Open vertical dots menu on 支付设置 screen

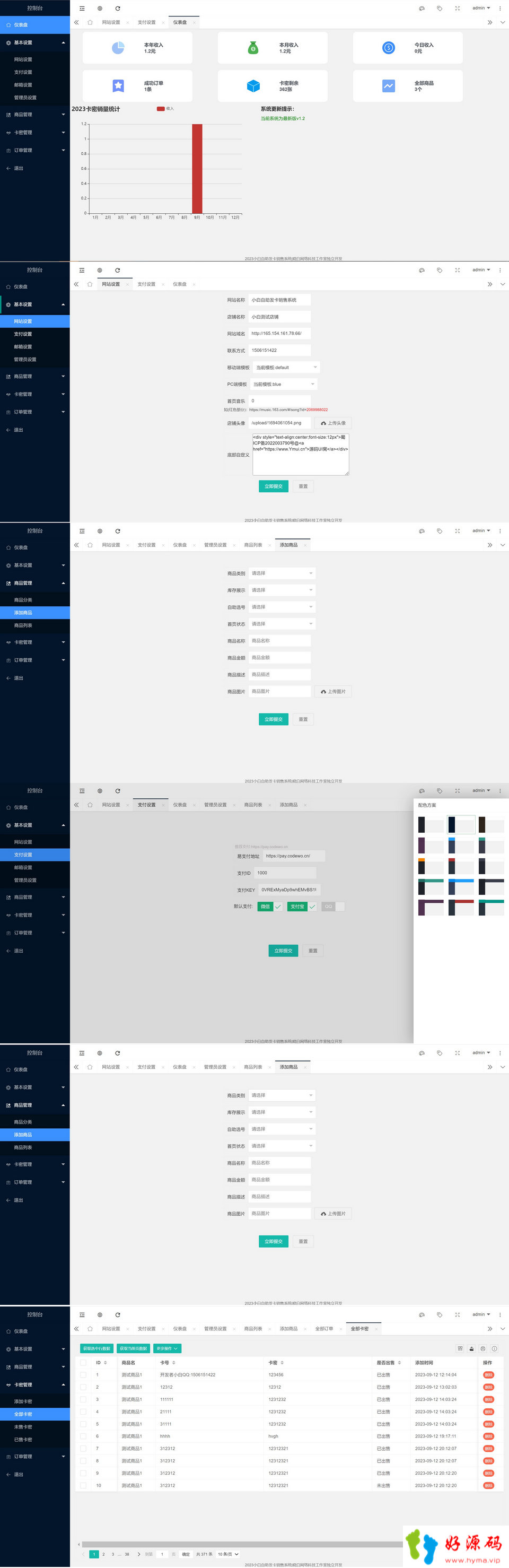(x=500, y=791)
